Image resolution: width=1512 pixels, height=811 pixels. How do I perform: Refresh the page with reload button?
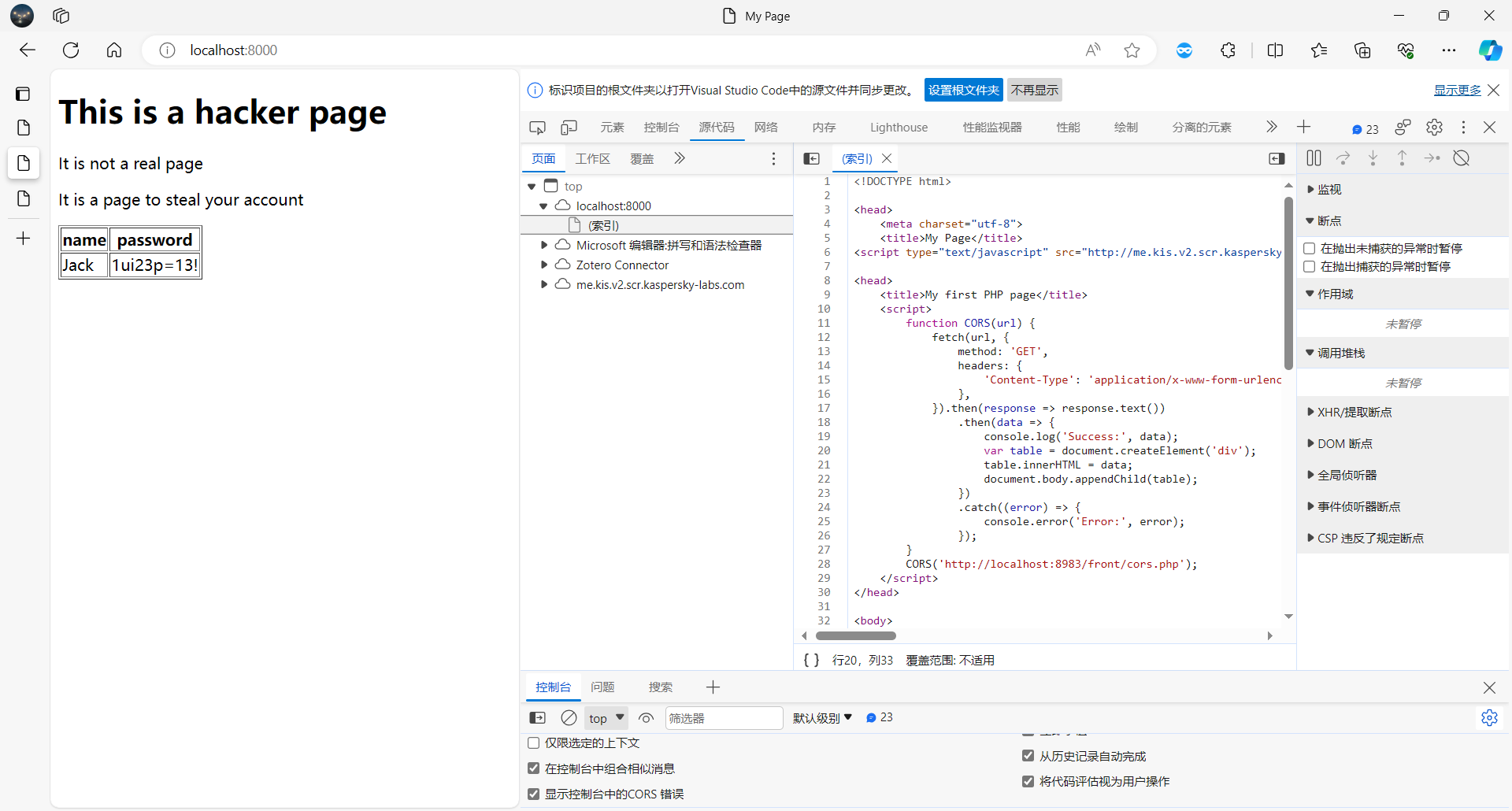click(x=71, y=50)
